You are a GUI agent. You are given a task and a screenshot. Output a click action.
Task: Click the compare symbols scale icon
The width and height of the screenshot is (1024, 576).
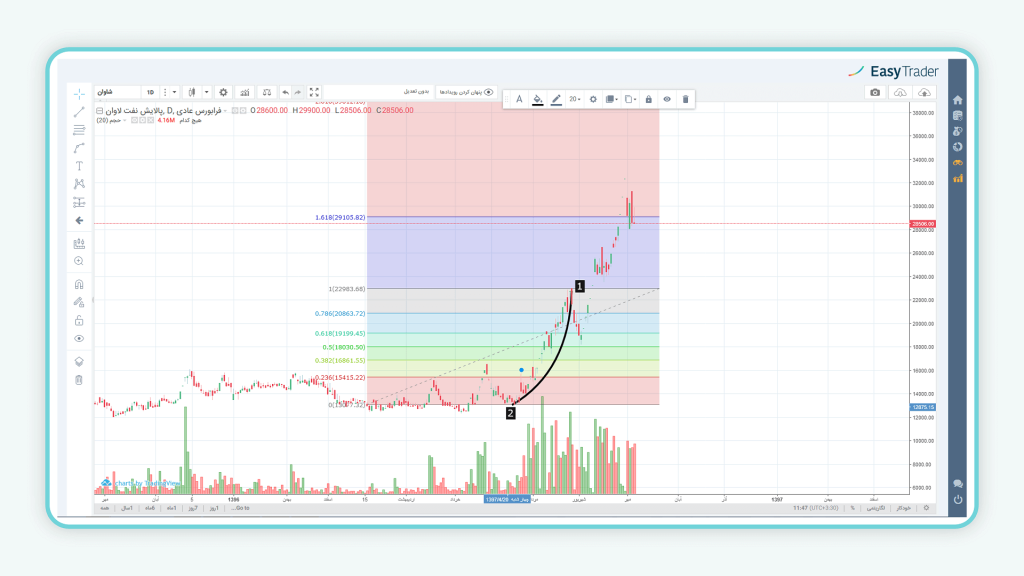266,92
